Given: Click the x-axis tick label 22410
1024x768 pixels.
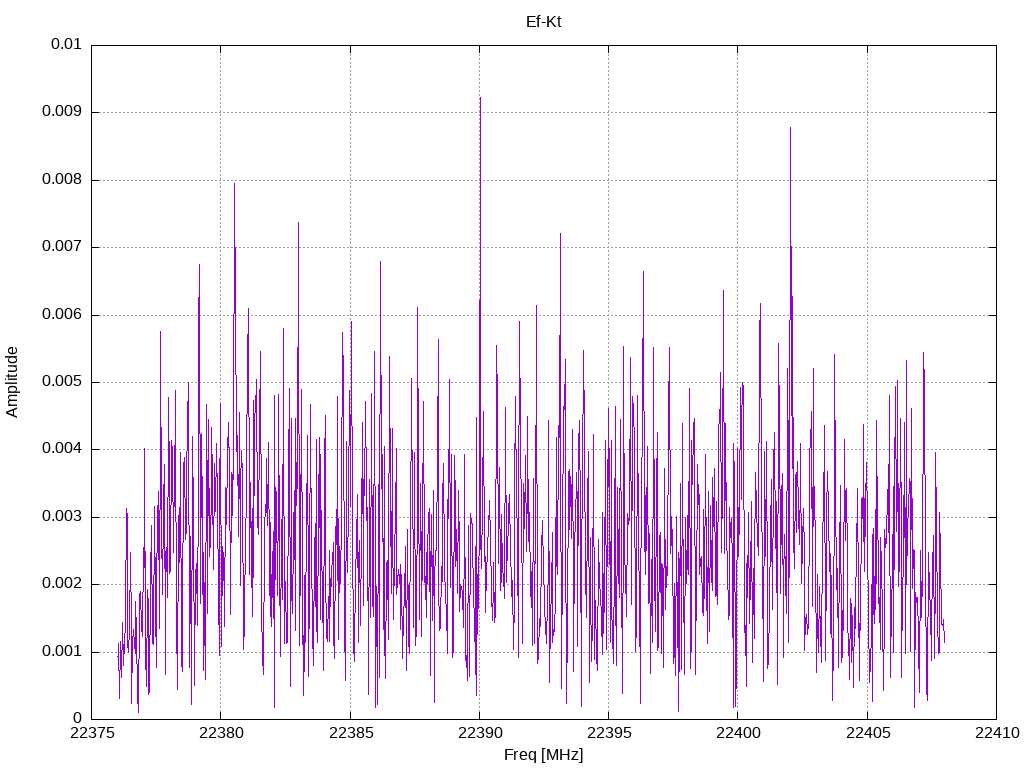Looking at the screenshot, I should (997, 733).
